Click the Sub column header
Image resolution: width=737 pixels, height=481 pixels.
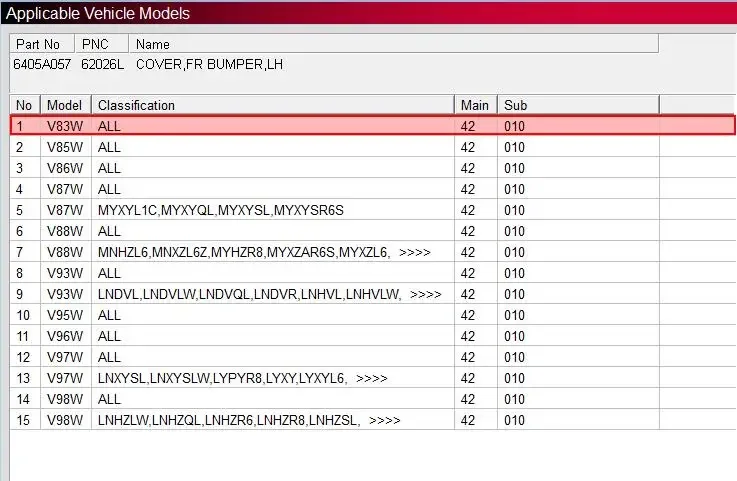pyautogui.click(x=579, y=105)
